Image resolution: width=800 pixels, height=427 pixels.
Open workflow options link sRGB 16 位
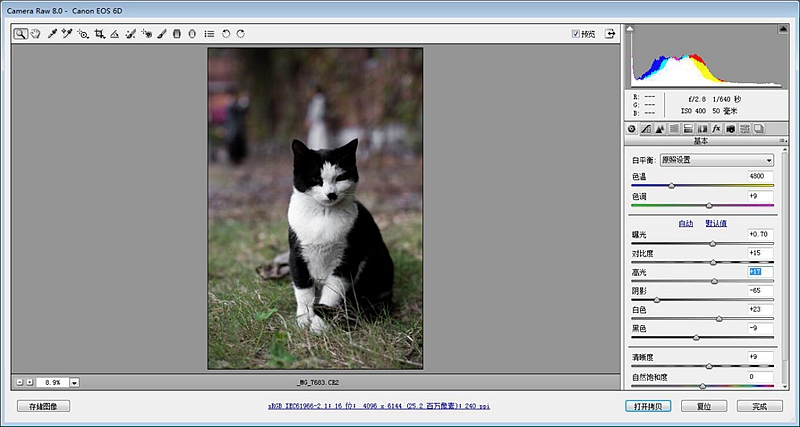coord(379,407)
